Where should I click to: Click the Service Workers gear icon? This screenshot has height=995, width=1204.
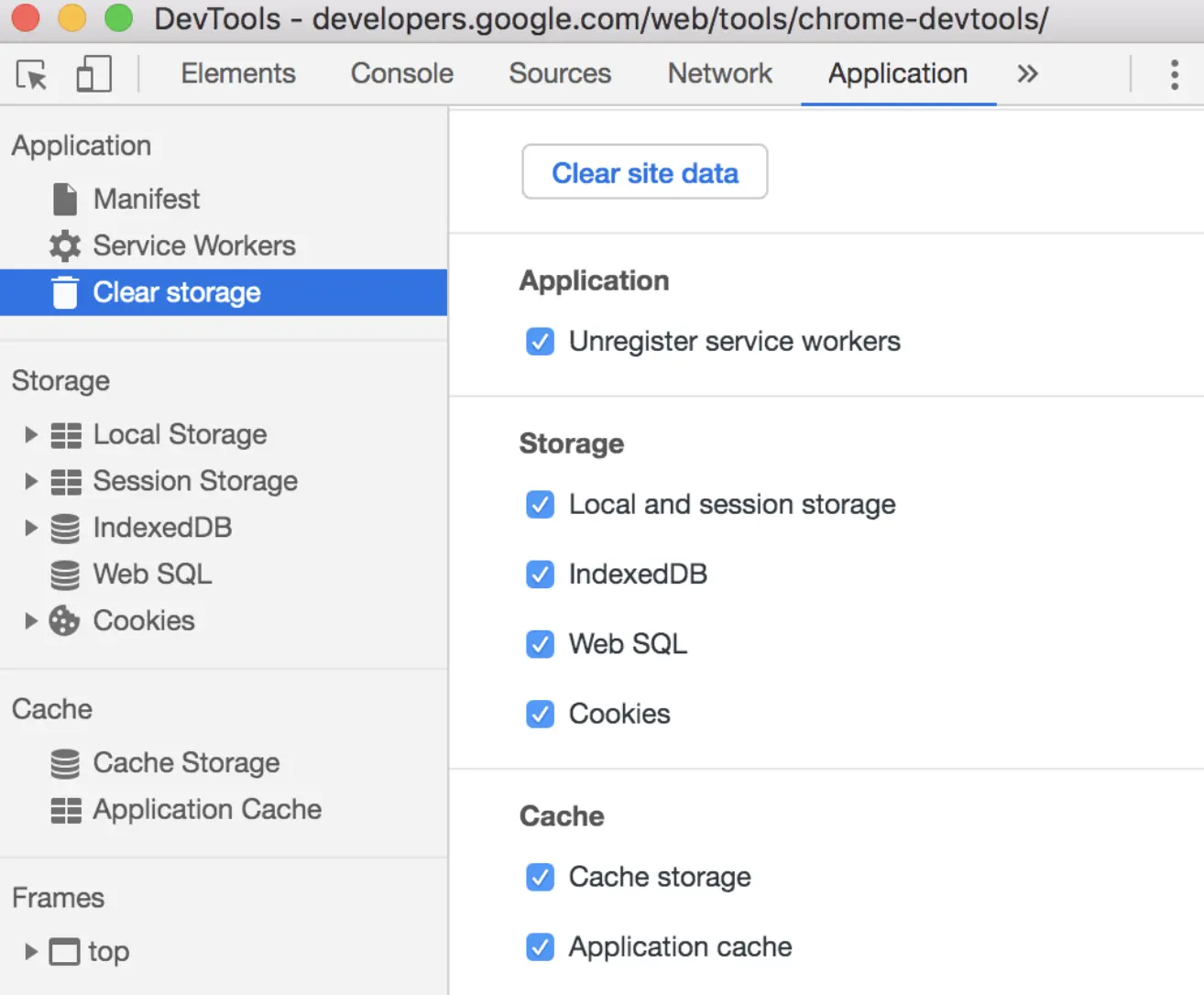pos(65,246)
